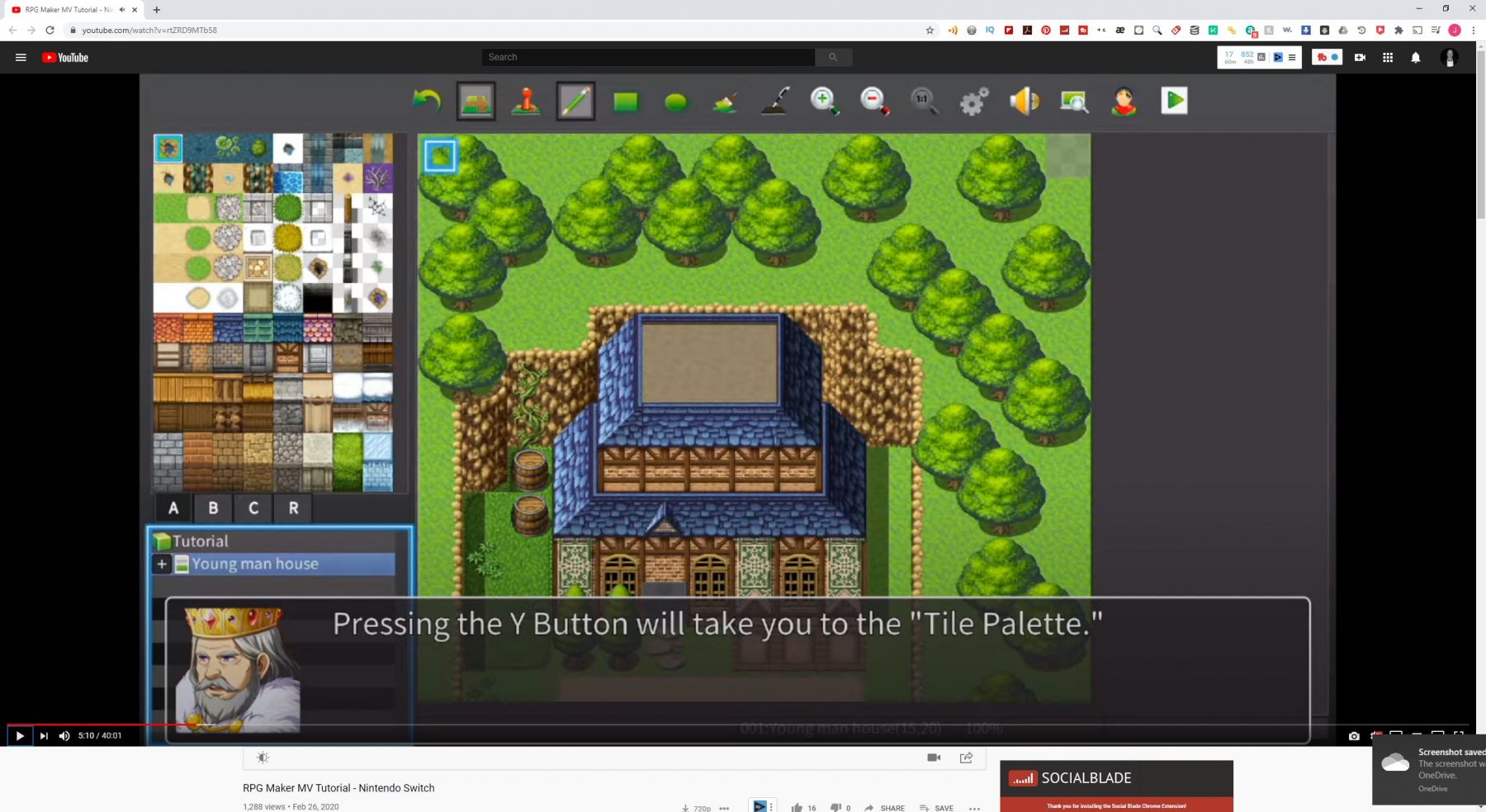1486x812 pixels.
Task: Open the gears settings icon in the toolbar
Action: (974, 101)
